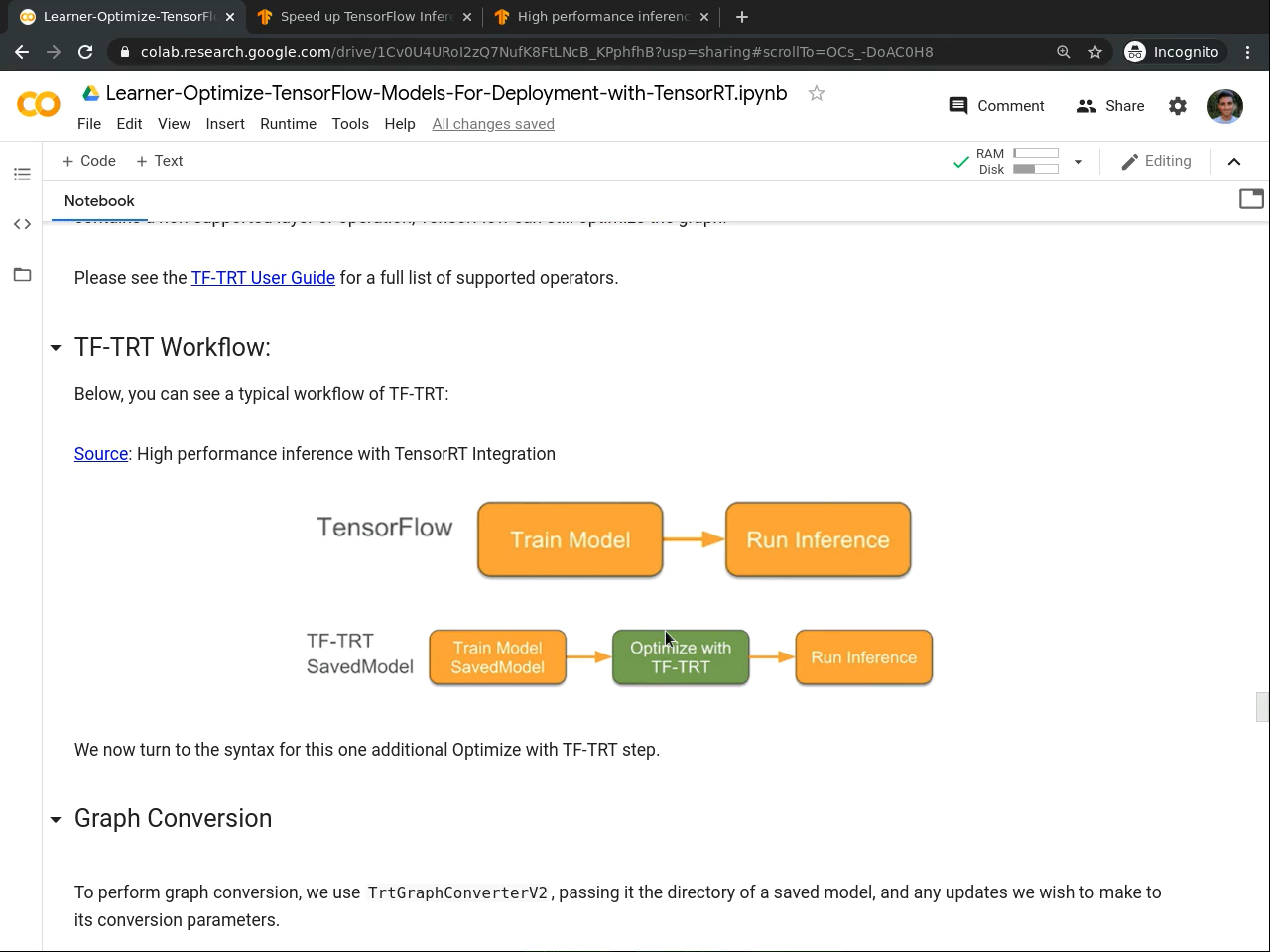The height and width of the screenshot is (952, 1270).
Task: Follow the Source link
Action: [101, 454]
